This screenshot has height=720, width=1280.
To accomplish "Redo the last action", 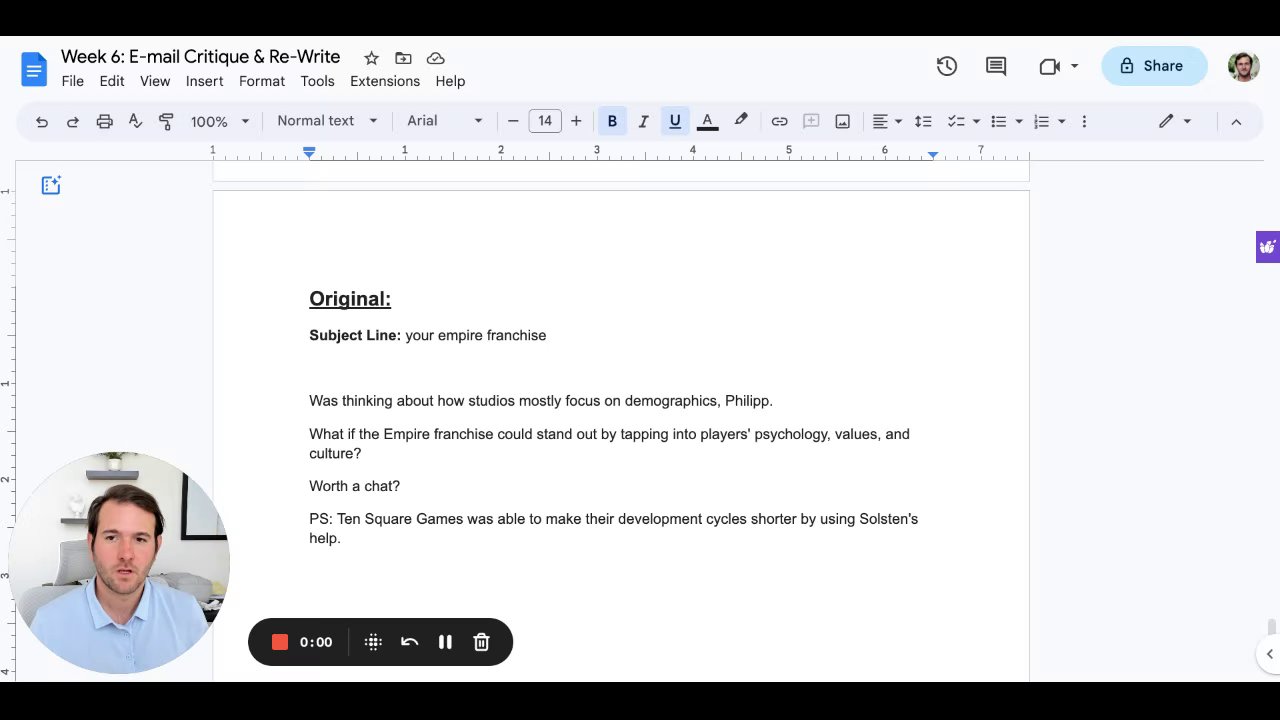I will click(x=72, y=121).
